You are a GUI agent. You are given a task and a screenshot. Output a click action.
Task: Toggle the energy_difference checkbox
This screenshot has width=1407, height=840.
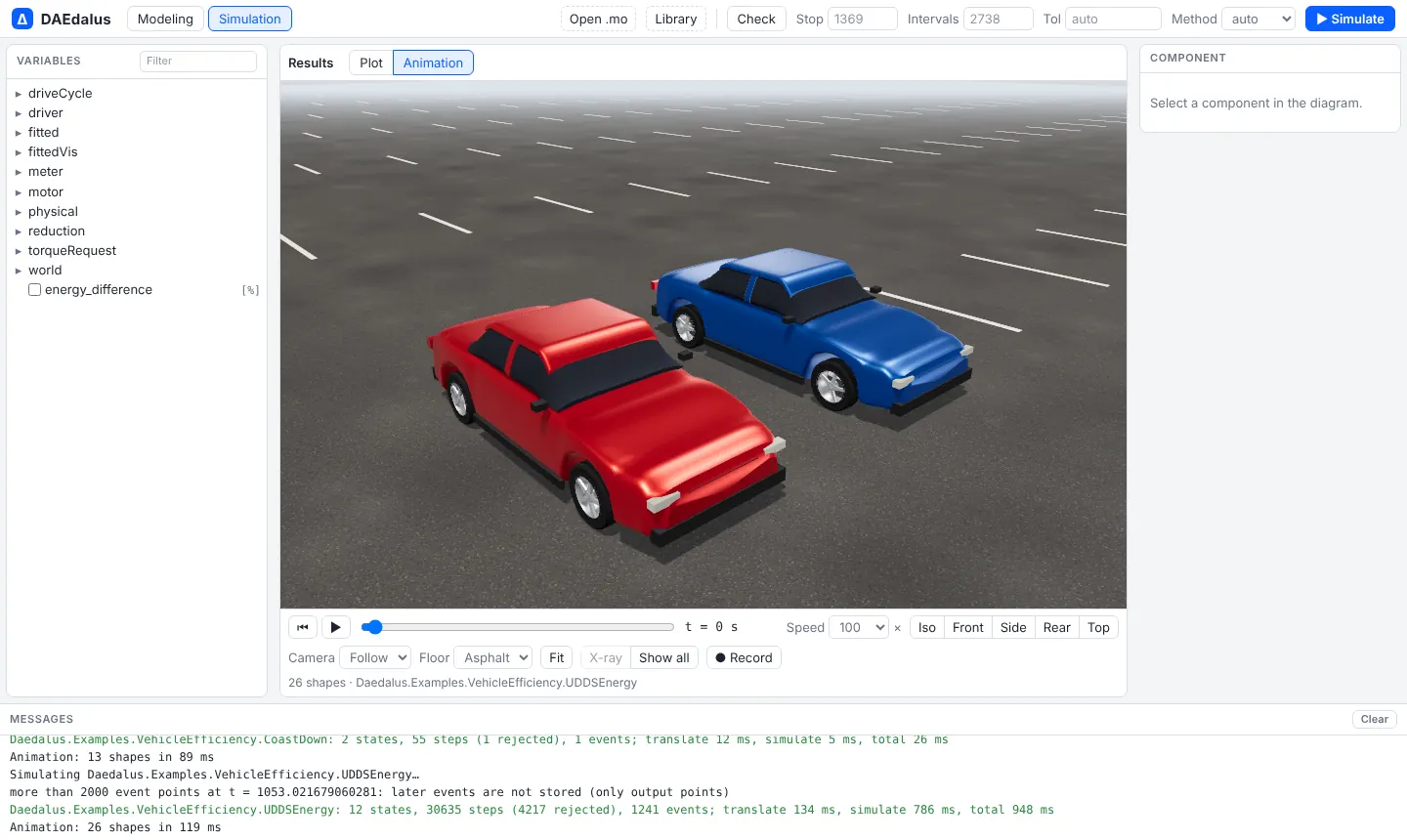point(34,290)
